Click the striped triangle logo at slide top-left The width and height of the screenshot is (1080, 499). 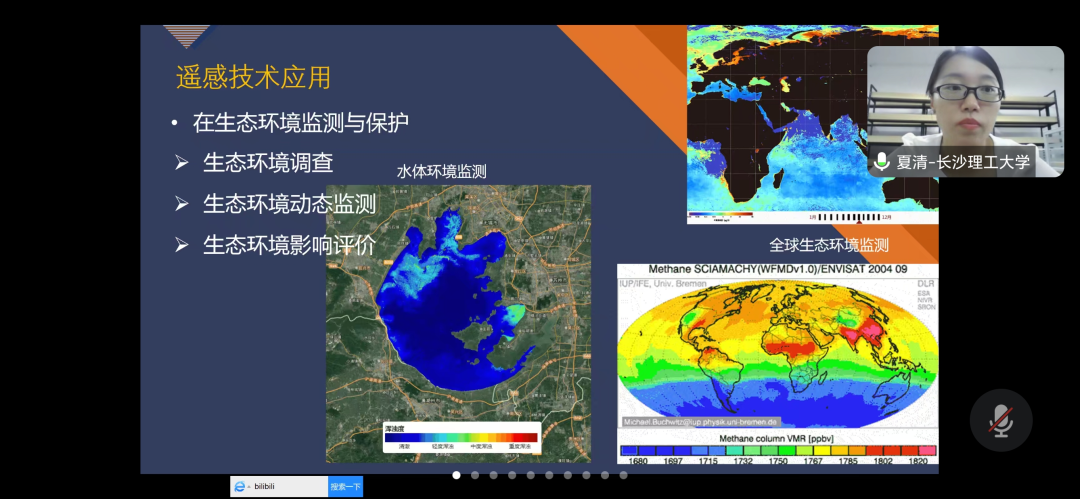pyautogui.click(x=187, y=36)
